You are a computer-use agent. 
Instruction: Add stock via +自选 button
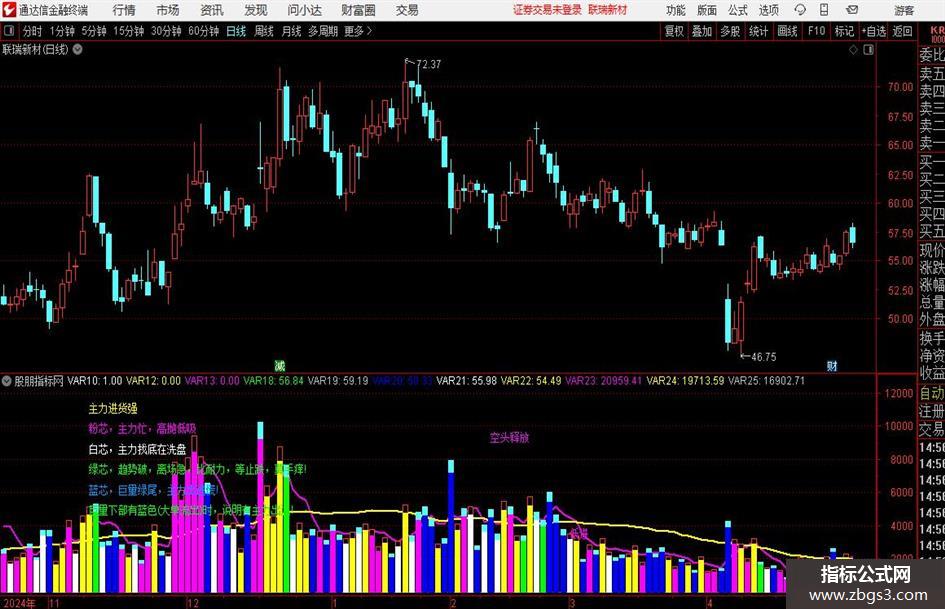(874, 31)
